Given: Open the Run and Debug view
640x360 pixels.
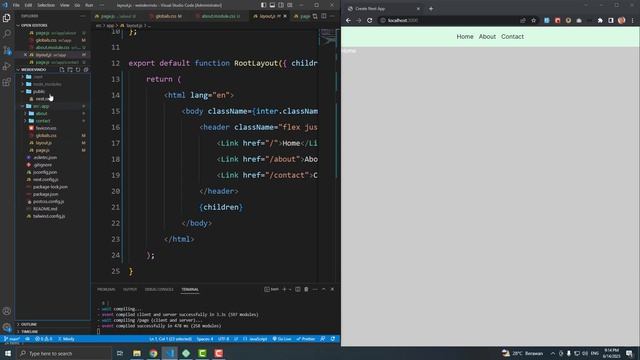Looking at the screenshot, I should [x=7, y=66].
